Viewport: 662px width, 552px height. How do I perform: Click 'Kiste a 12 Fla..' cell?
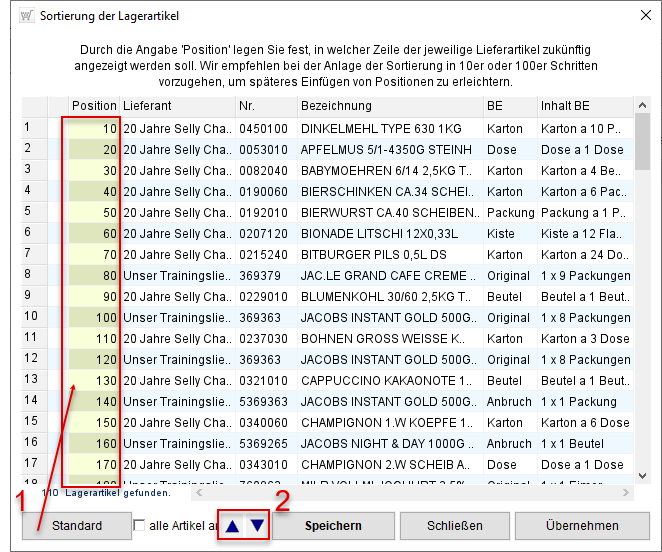click(x=586, y=234)
